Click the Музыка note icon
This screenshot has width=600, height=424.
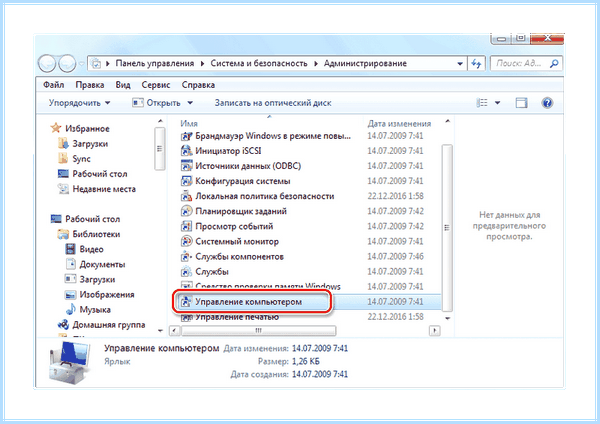pyautogui.click(x=70, y=309)
